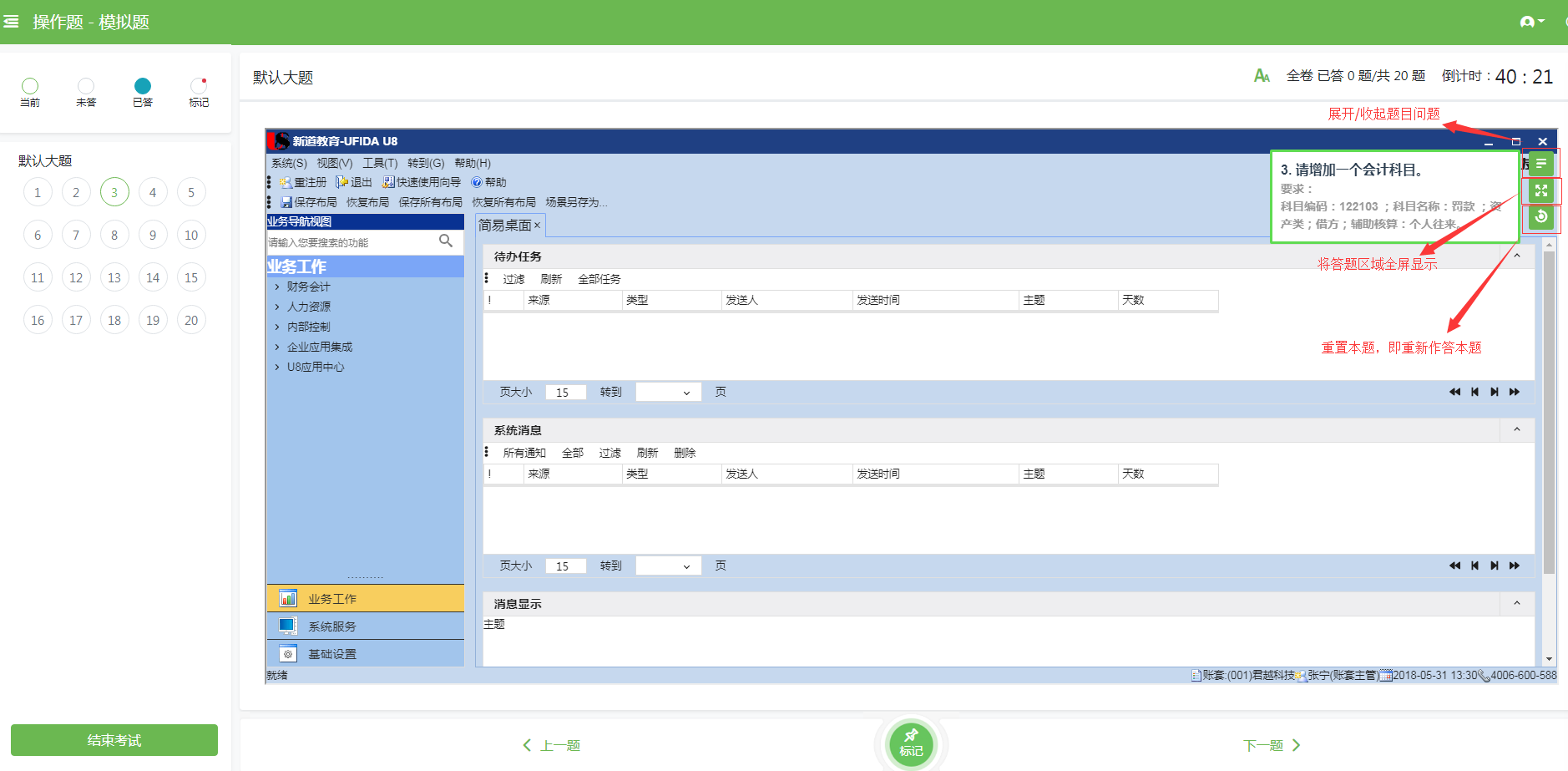Screen dimensions: 1568x771
Task: Click 场景另存为 in layout toolbar
Action: 576,202
